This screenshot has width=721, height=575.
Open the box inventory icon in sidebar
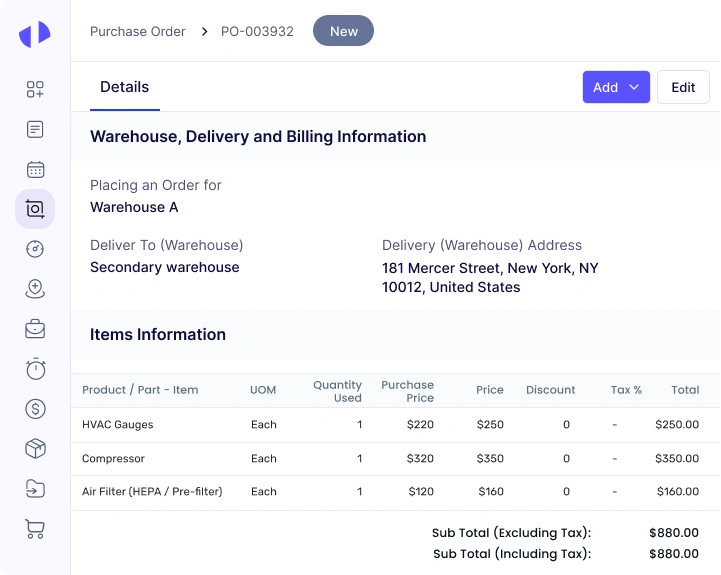pyautogui.click(x=35, y=449)
